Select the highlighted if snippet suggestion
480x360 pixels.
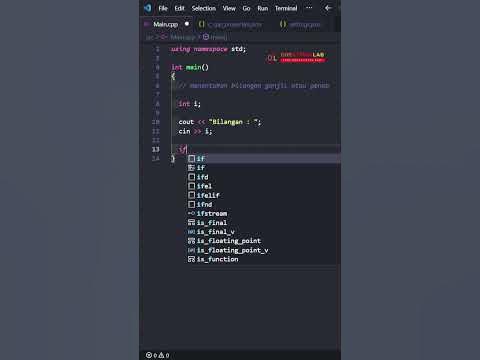(x=264, y=159)
